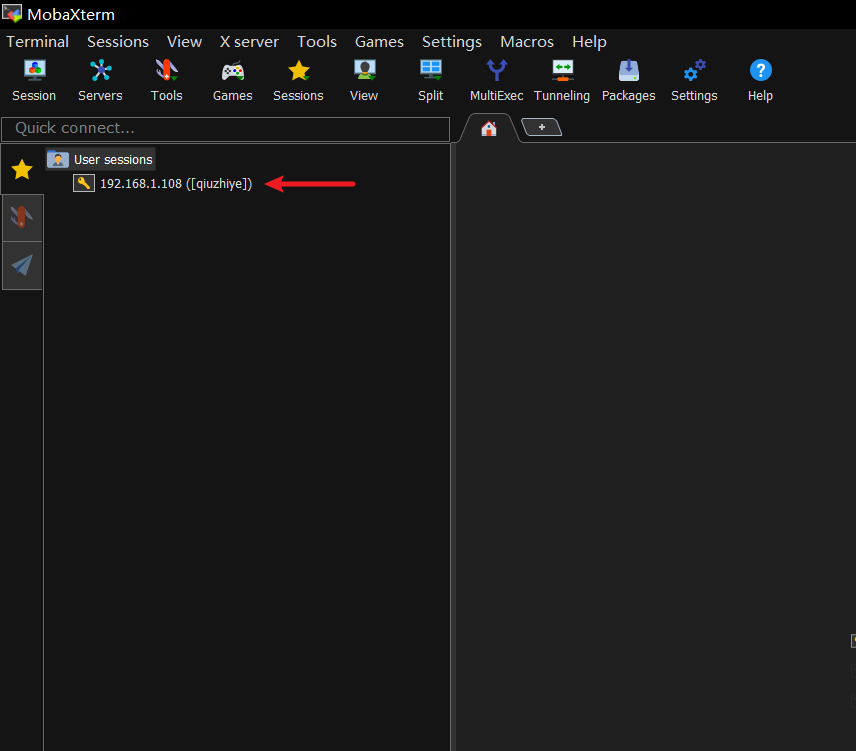Open the Macros menu
856x751 pixels.
click(527, 41)
